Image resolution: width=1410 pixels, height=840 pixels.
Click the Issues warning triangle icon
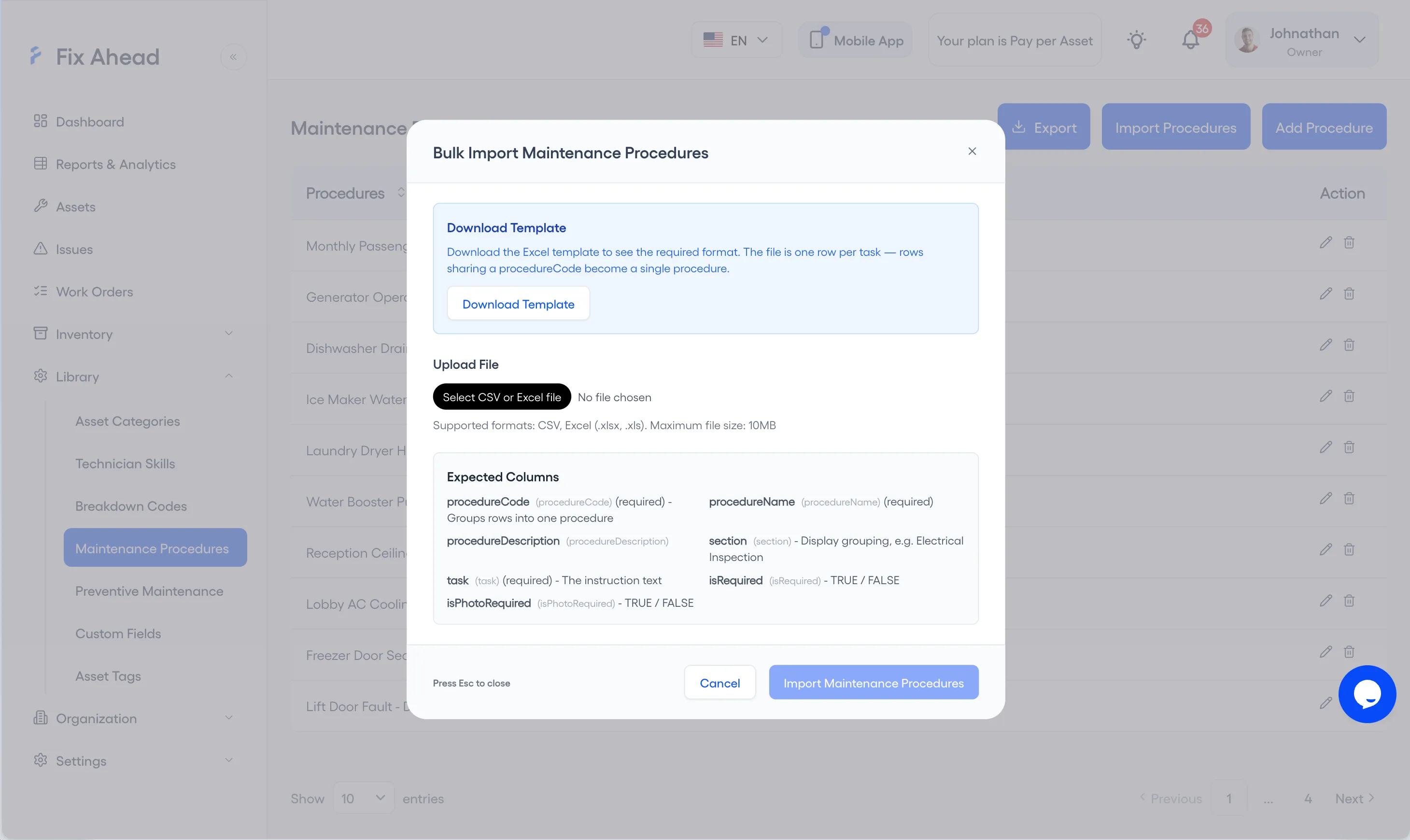click(40, 249)
